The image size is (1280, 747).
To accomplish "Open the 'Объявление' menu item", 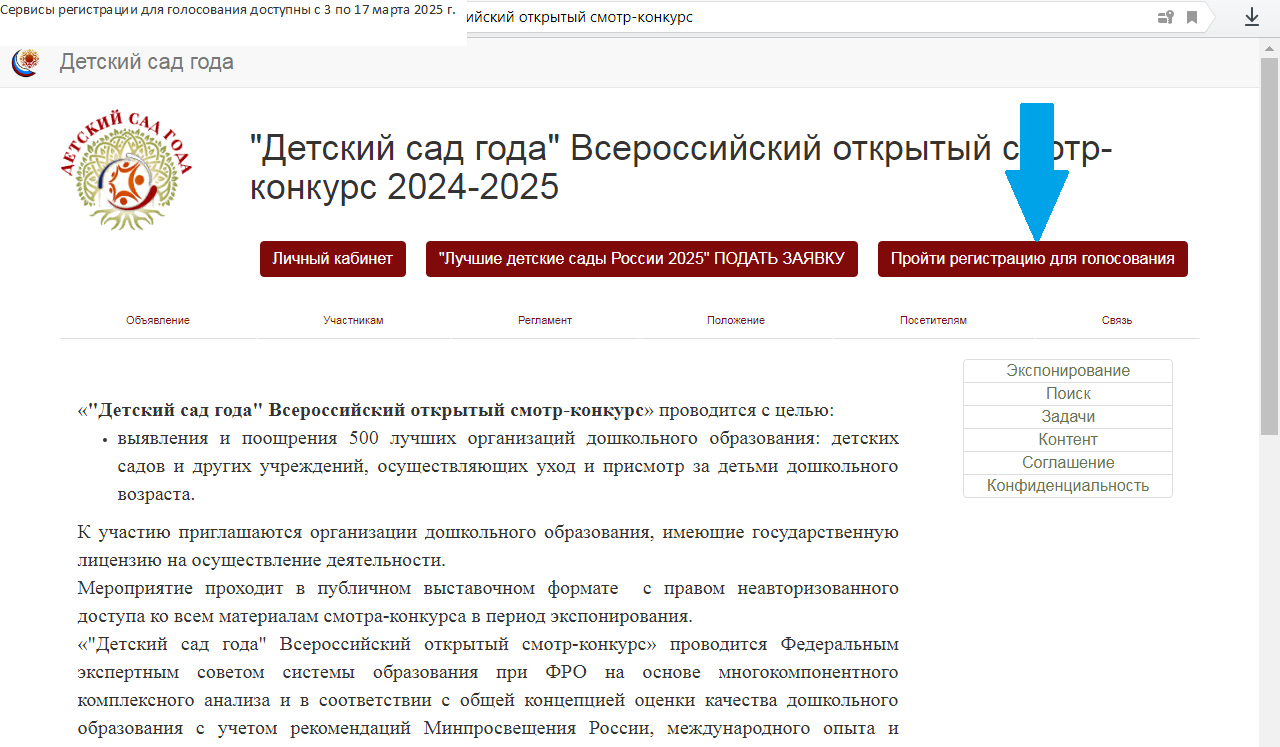I will tap(158, 320).
